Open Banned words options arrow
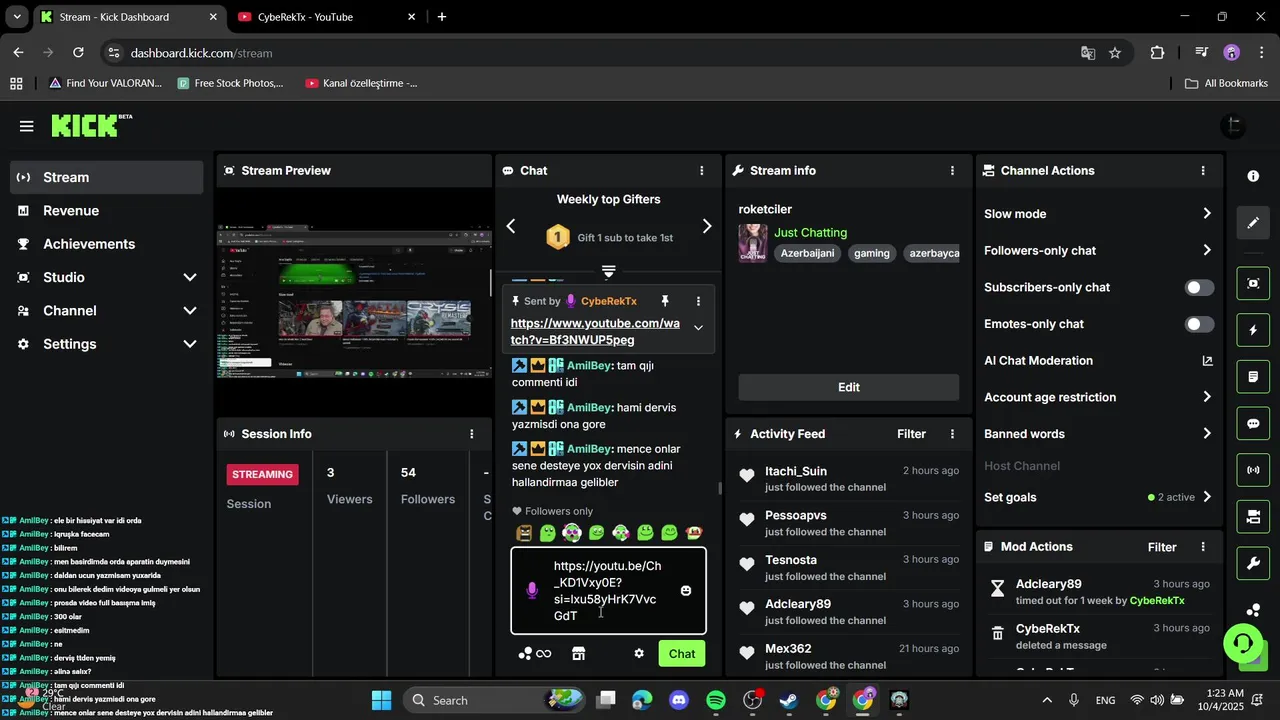The height and width of the screenshot is (720, 1280). [1207, 434]
